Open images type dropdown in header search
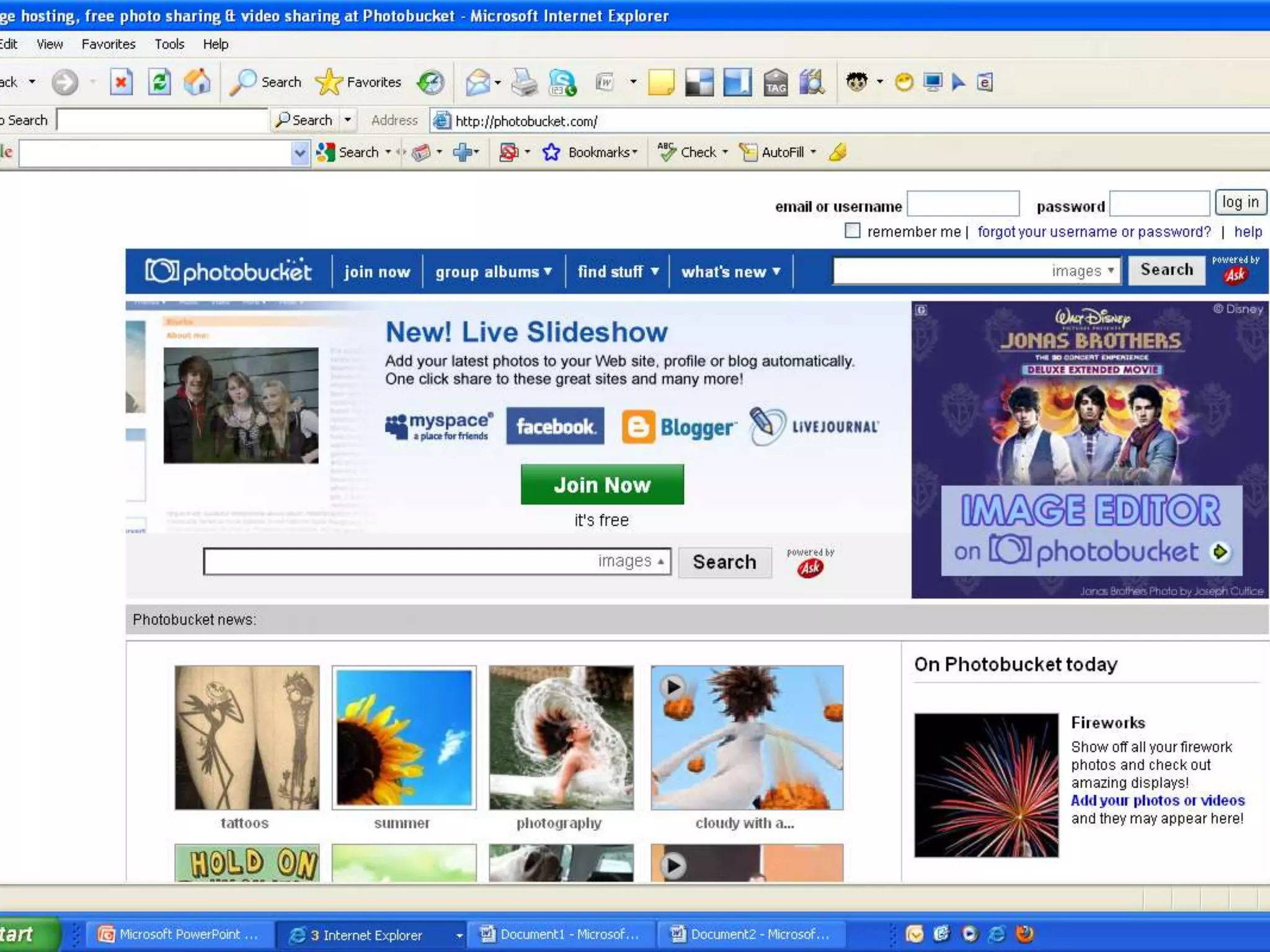The height and width of the screenshot is (952, 1270). (x=1084, y=271)
